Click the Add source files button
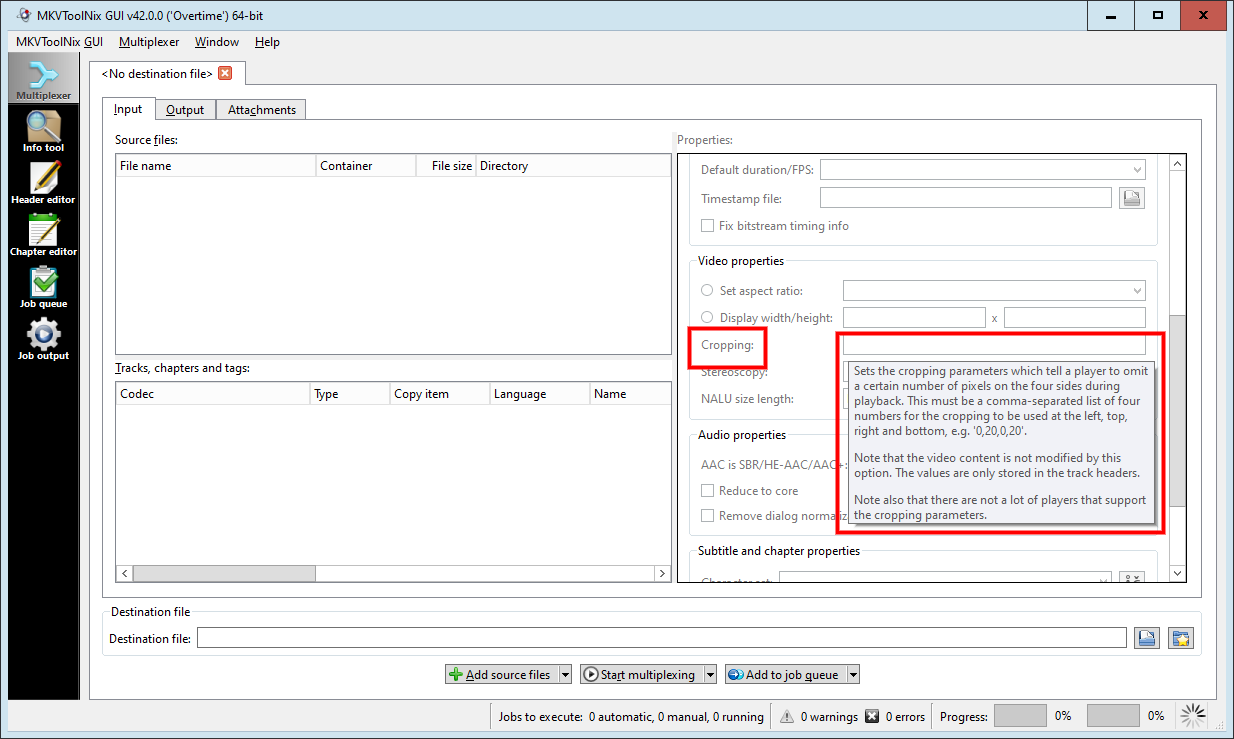This screenshot has width=1234, height=739. [501, 675]
